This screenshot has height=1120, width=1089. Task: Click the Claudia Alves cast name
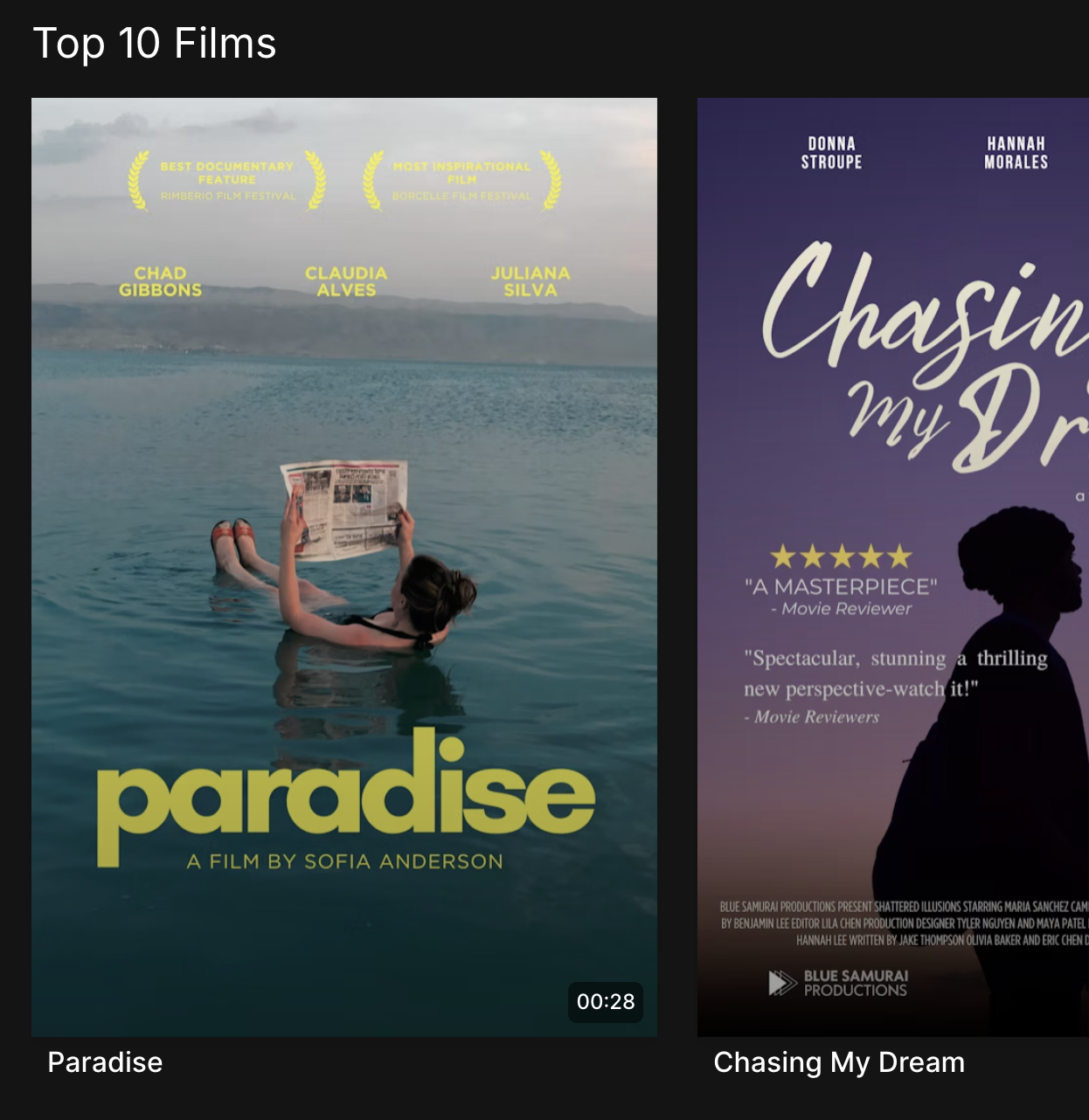346,281
